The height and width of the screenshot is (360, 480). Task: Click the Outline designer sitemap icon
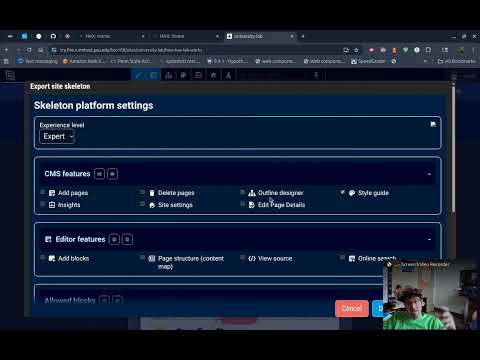(x=252, y=193)
